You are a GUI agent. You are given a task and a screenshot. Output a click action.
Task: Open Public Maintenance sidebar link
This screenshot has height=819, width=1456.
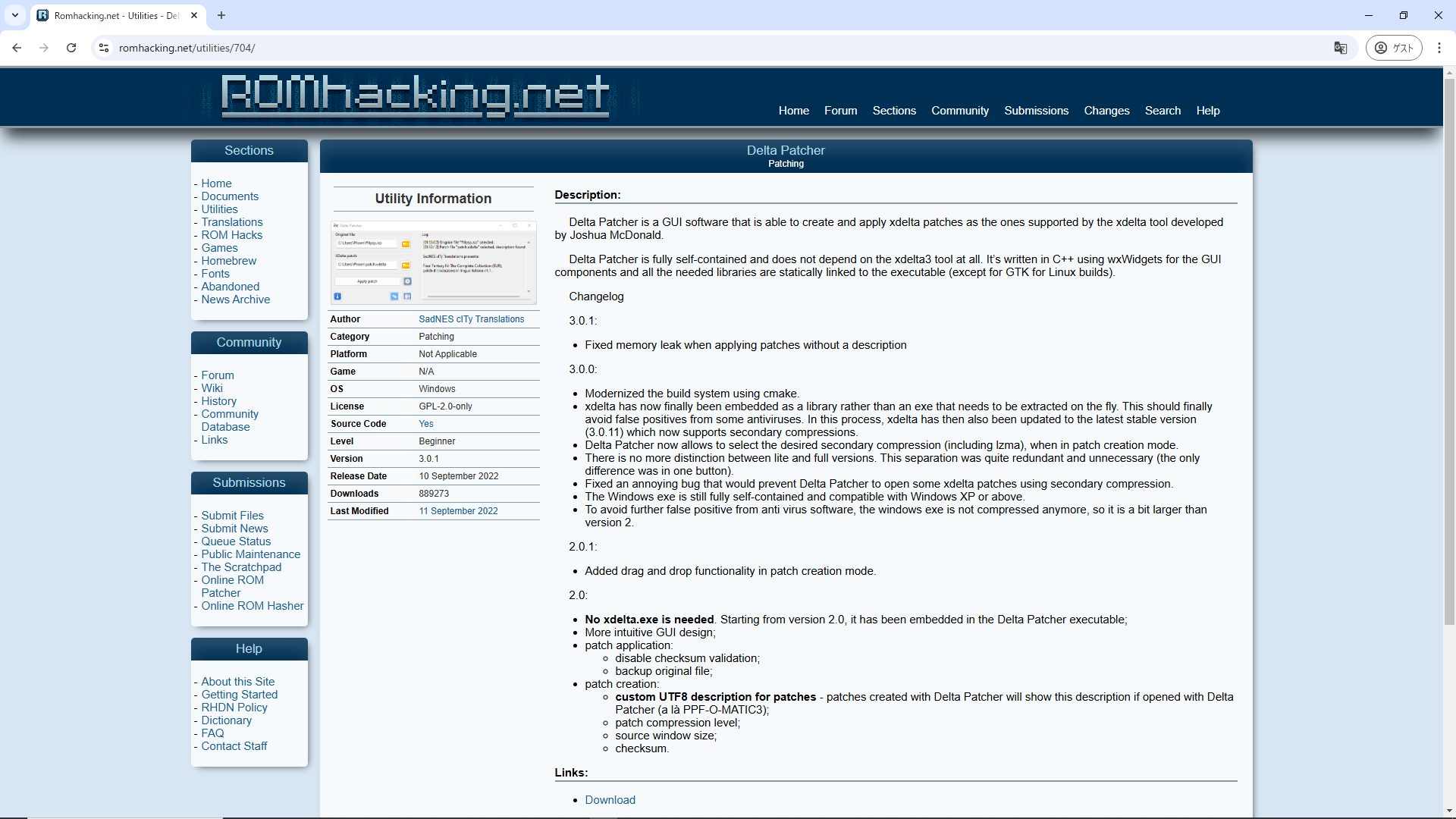point(250,554)
